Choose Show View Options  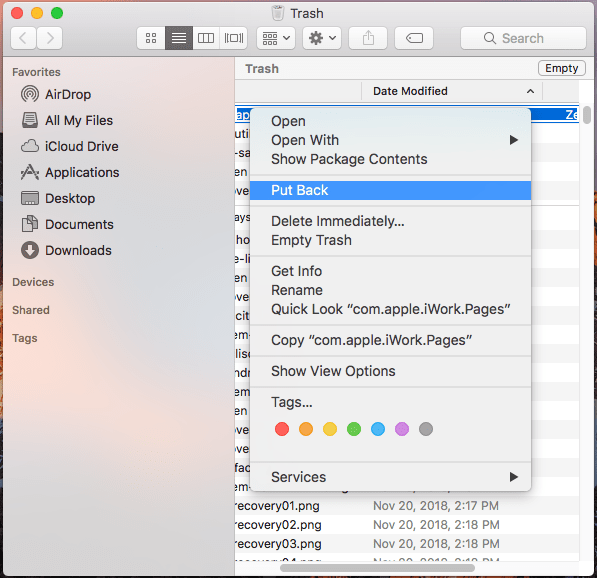[x=390, y=371]
